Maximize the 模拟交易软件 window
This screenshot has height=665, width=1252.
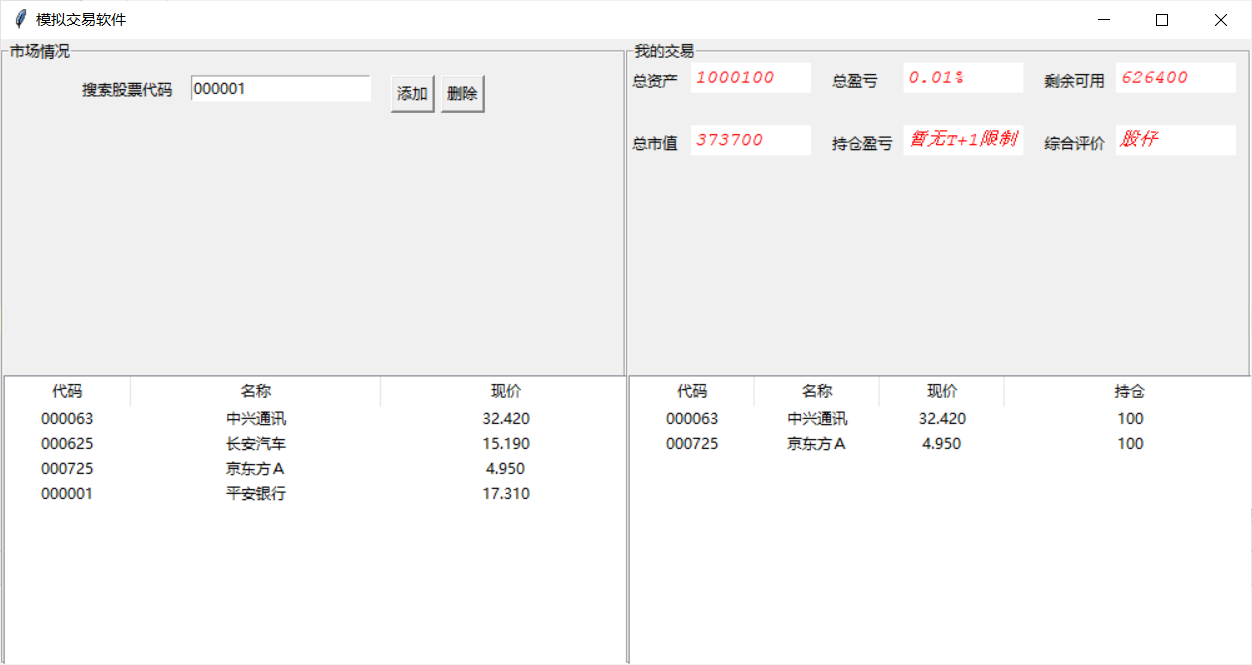(1162, 19)
